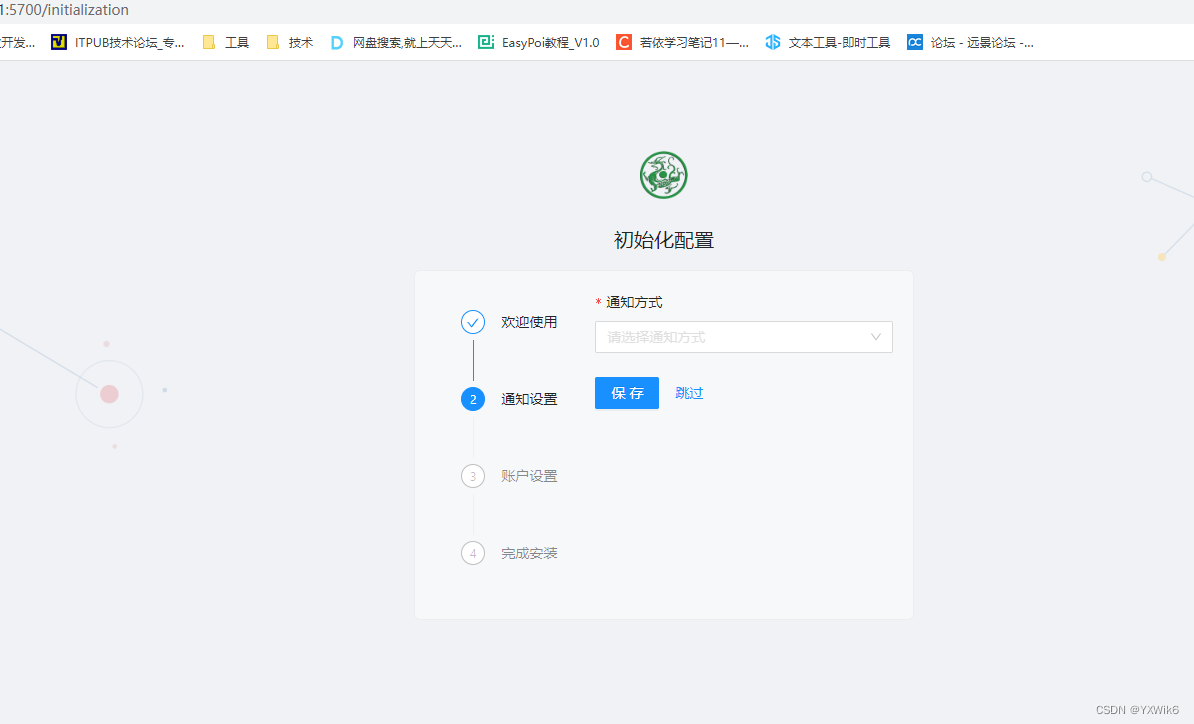Click the completed checkmark beside 欢迎使用
The width and height of the screenshot is (1194, 724).
tap(472, 321)
